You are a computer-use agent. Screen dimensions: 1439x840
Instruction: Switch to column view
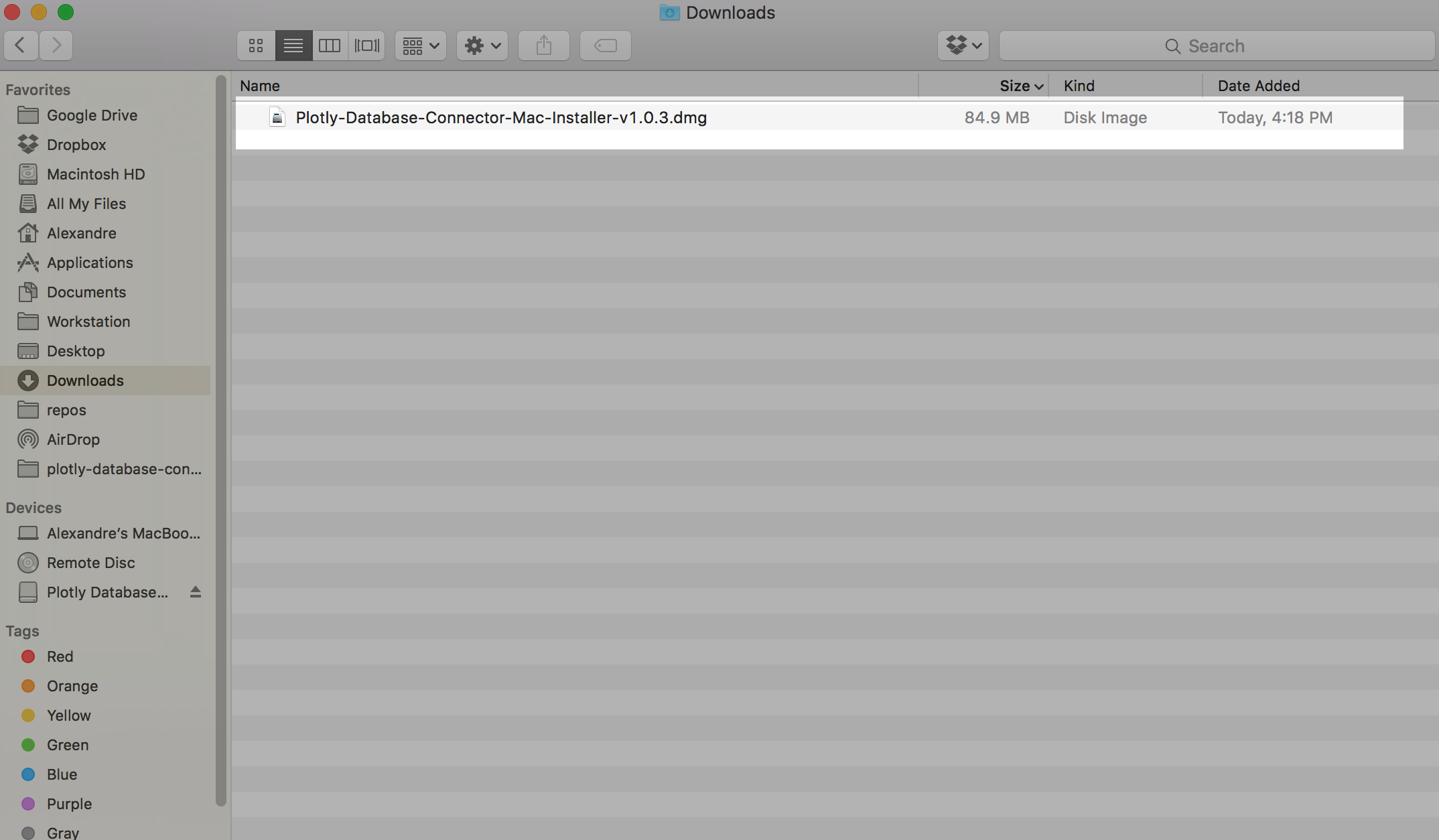coord(330,45)
